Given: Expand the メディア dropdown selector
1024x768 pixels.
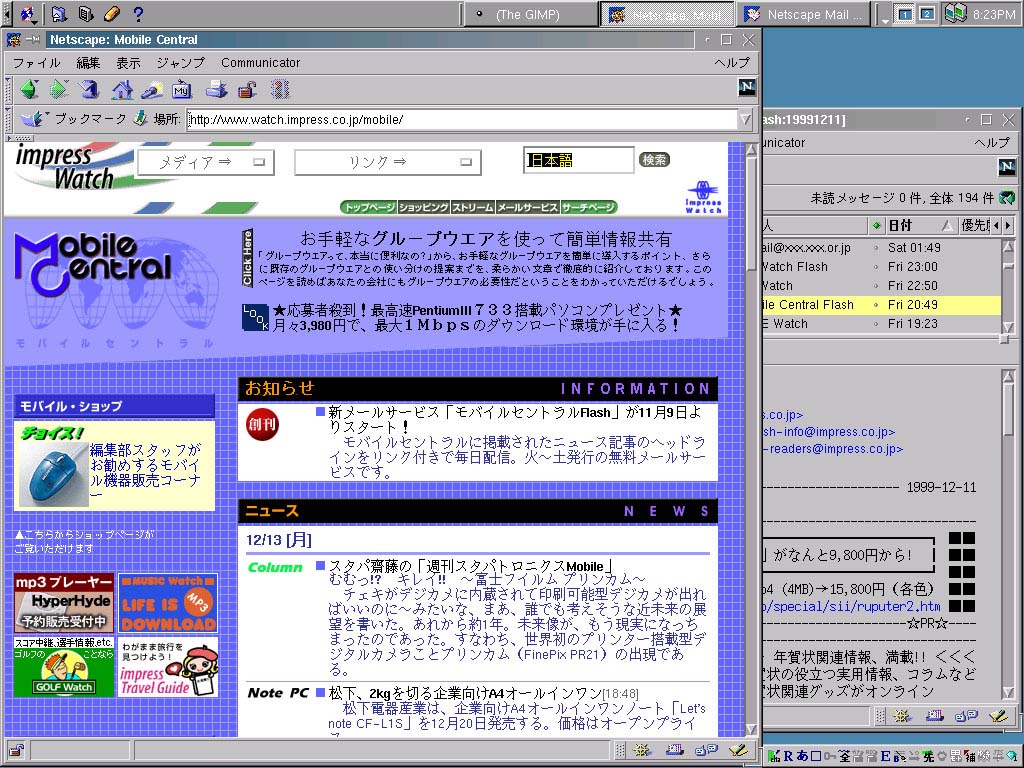Looking at the screenshot, I should click(205, 162).
